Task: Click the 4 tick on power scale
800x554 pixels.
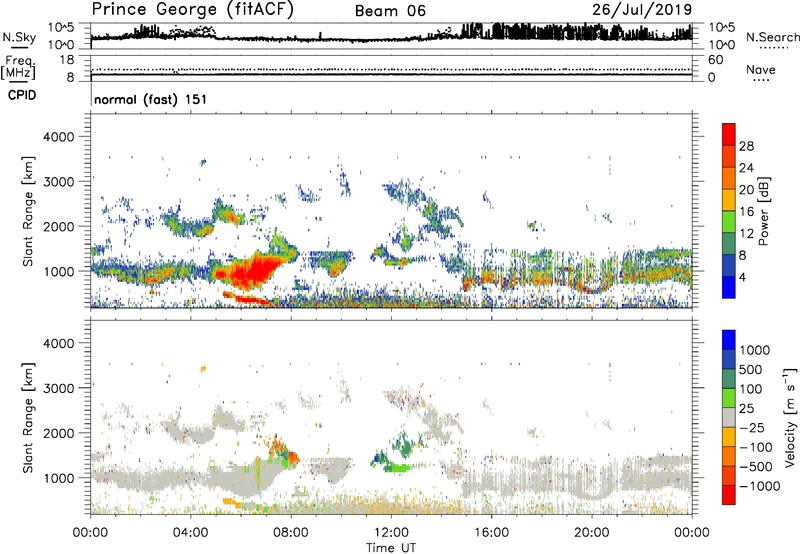Action: tap(743, 277)
